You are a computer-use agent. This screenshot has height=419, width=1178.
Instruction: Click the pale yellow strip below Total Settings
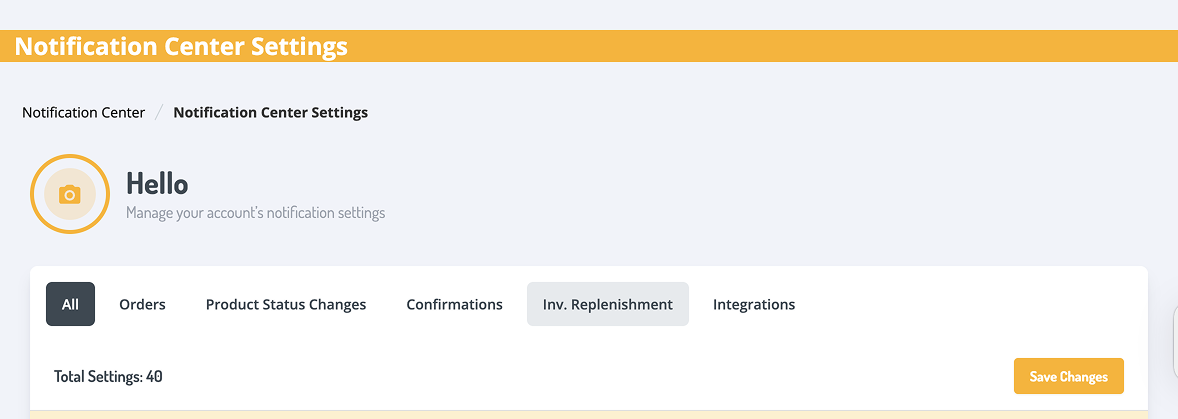pos(589,414)
